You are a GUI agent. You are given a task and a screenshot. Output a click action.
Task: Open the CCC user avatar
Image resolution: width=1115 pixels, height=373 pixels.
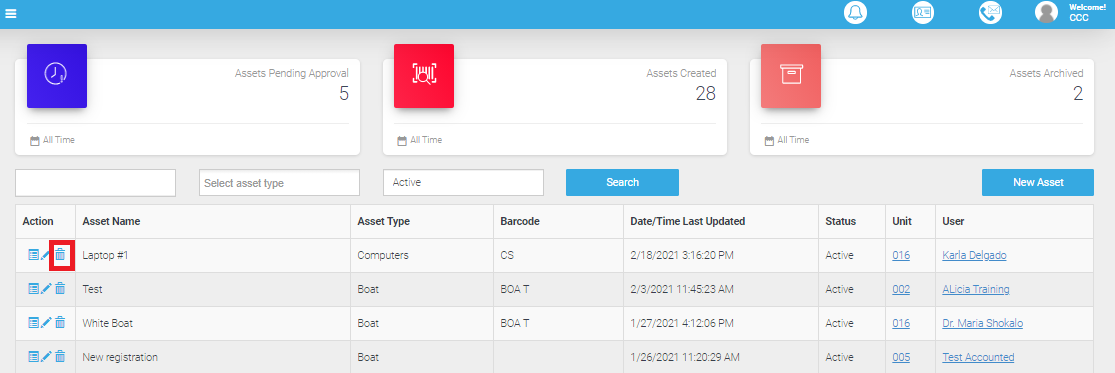click(x=1046, y=13)
